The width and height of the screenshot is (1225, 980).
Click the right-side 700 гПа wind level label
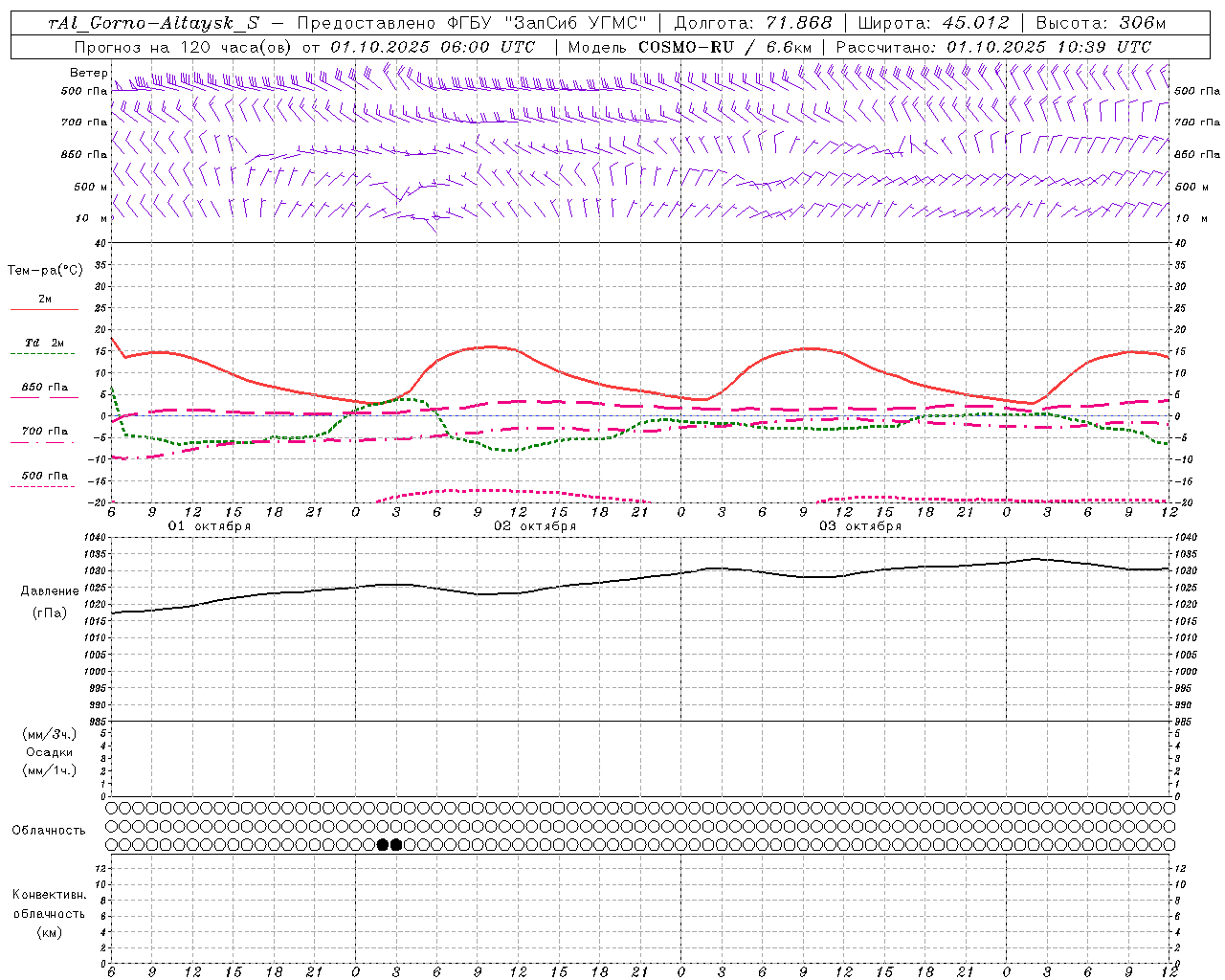1197,122
